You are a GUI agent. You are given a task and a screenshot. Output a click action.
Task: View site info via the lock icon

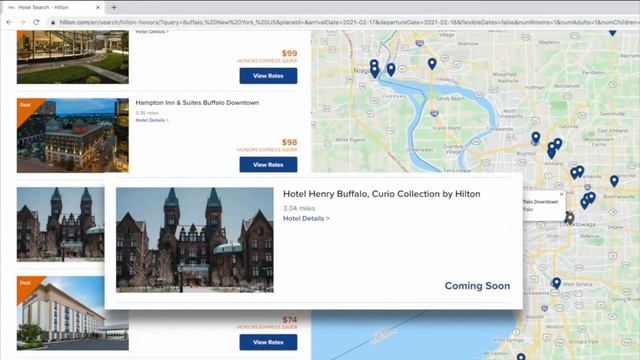pyautogui.click(x=53, y=22)
